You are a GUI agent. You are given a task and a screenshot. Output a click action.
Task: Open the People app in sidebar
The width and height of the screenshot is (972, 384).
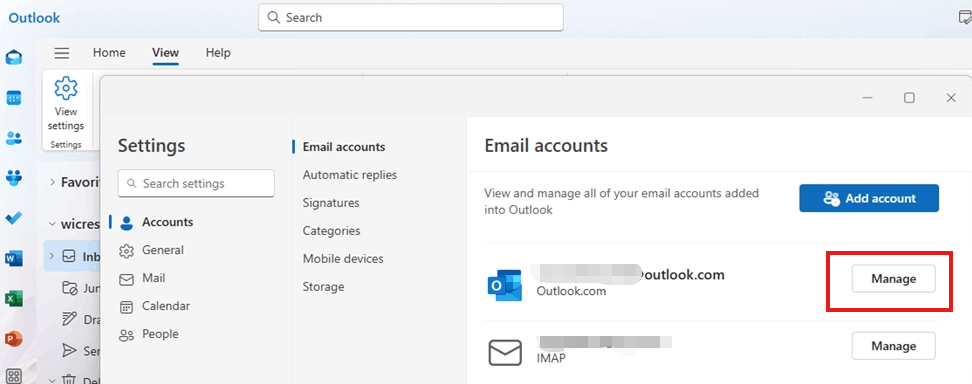(x=14, y=138)
